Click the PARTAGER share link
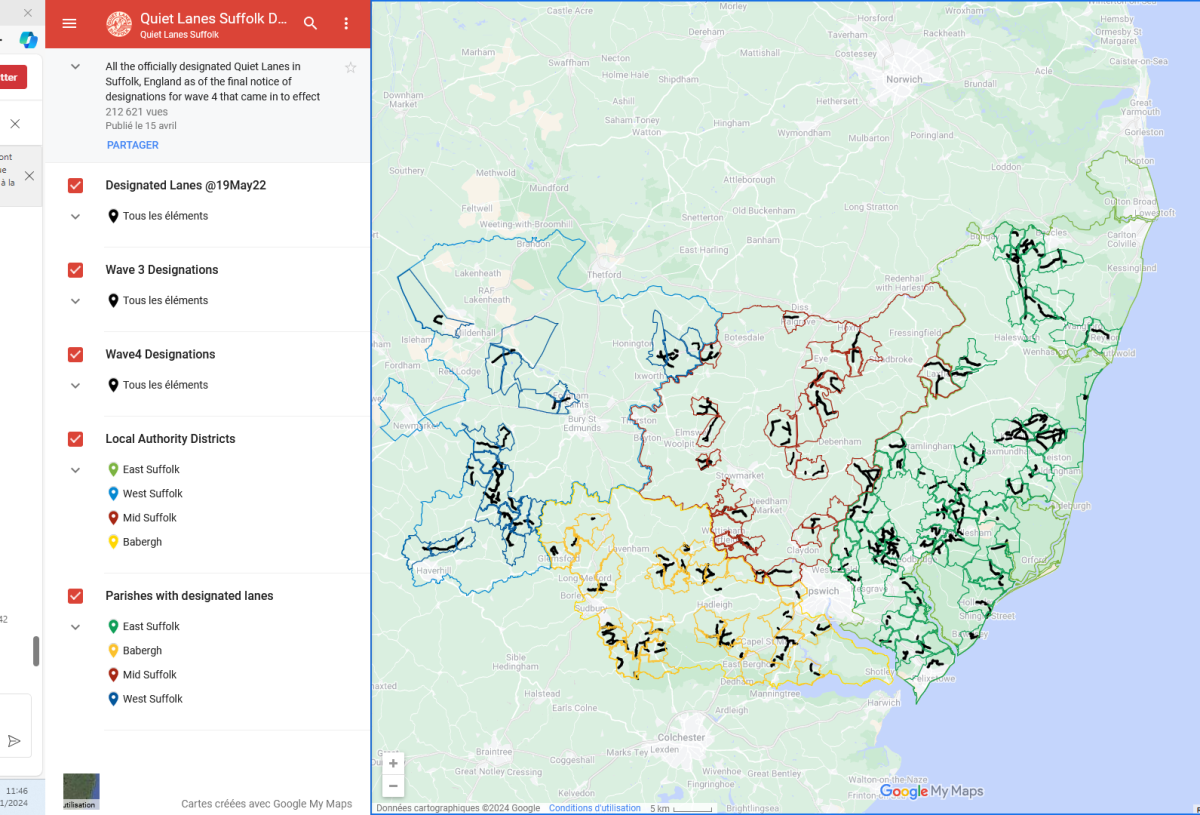This screenshot has height=815, width=1200. pos(132,145)
